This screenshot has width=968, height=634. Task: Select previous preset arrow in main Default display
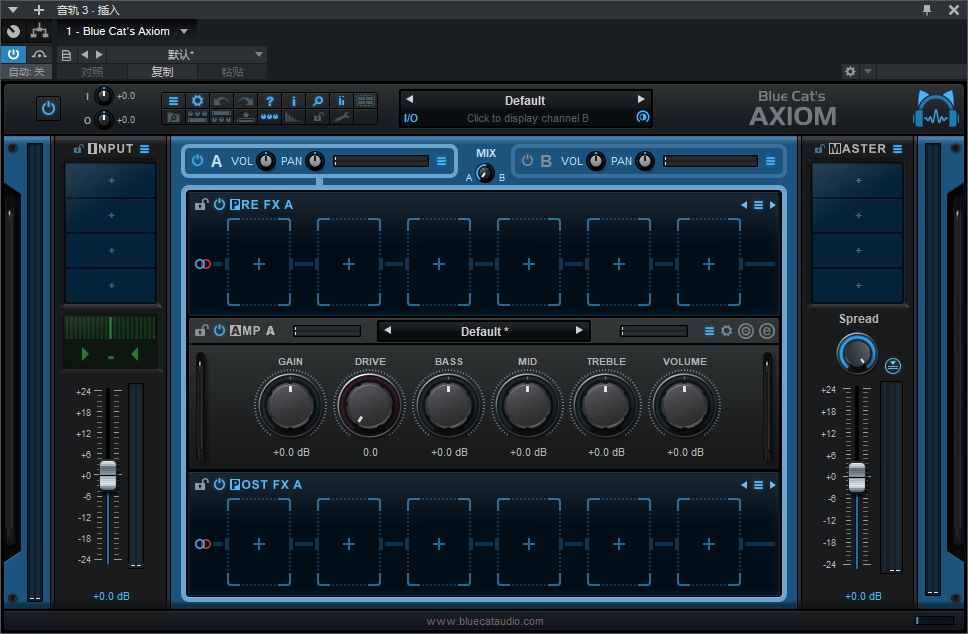(409, 99)
